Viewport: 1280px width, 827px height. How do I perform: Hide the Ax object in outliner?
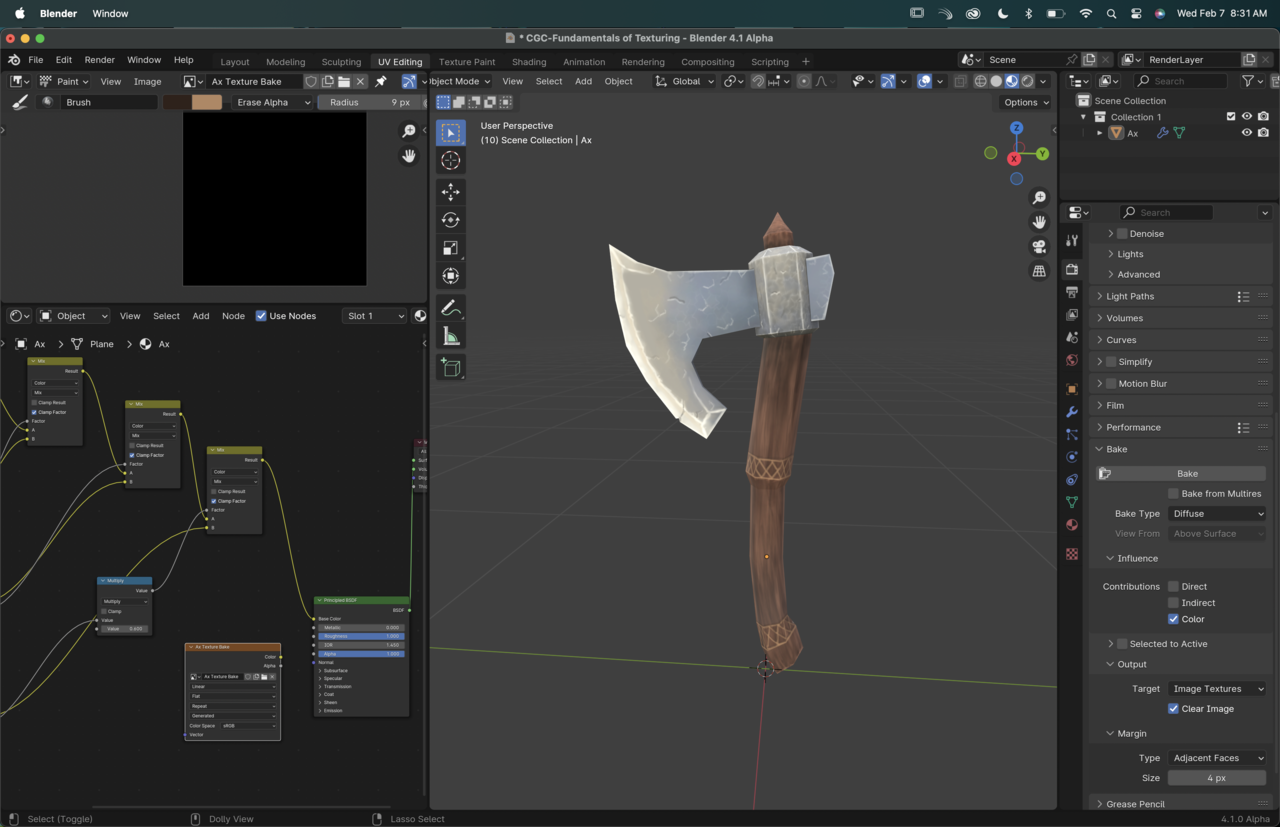[x=1246, y=133]
